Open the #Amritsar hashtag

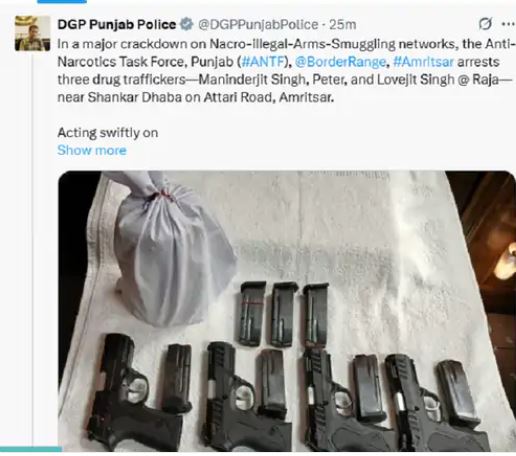pos(423,62)
